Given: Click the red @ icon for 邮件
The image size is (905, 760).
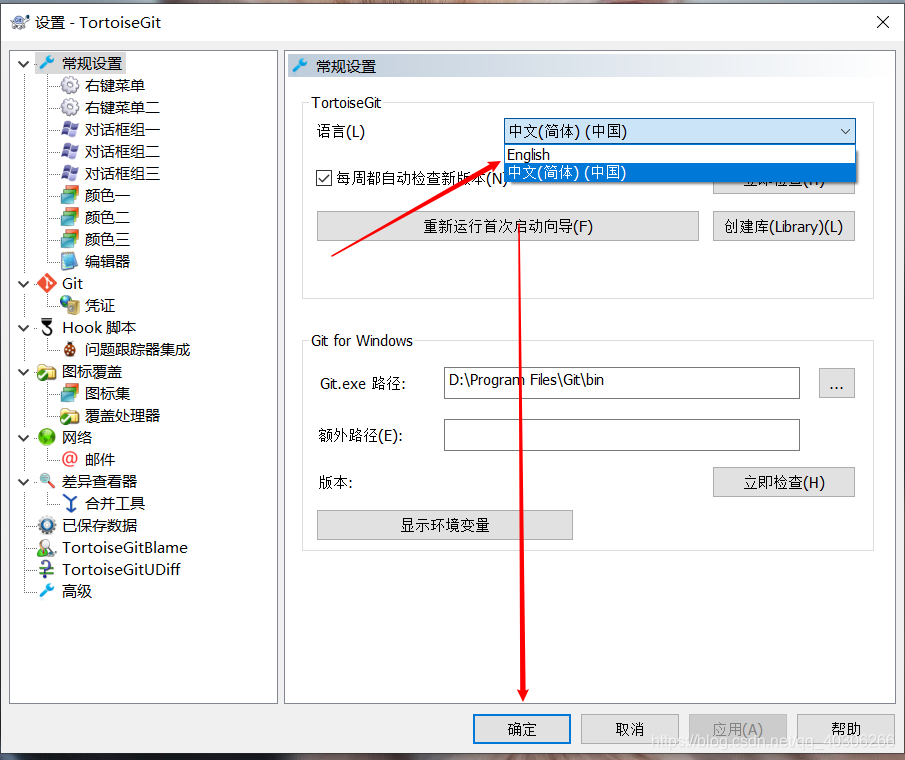Looking at the screenshot, I should tap(70, 459).
